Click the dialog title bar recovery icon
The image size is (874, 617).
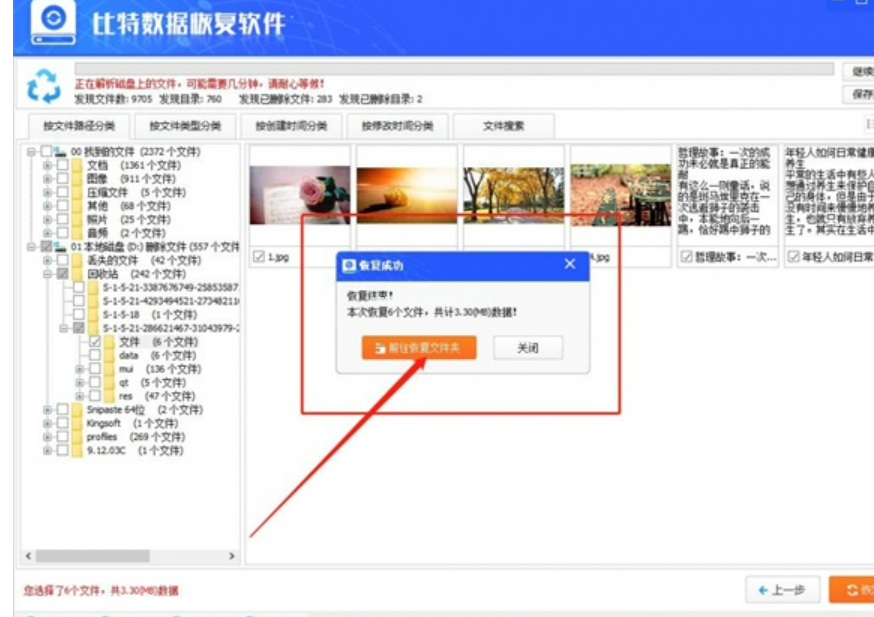[348, 265]
